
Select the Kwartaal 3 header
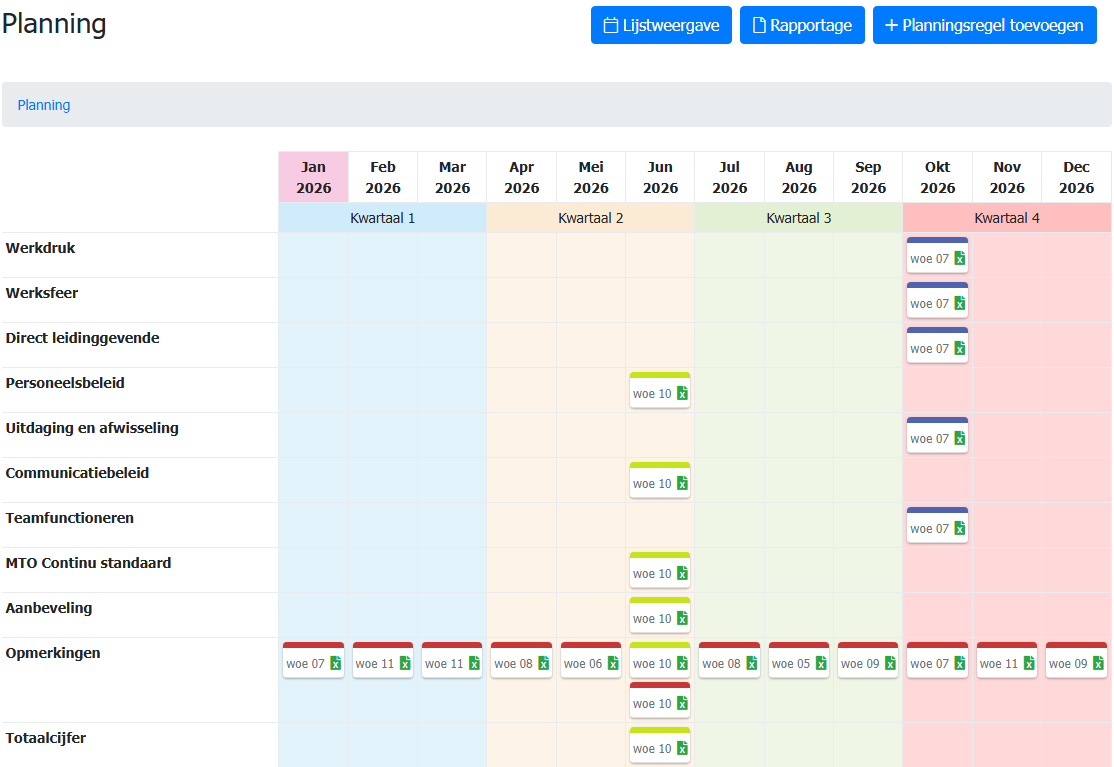coord(798,217)
